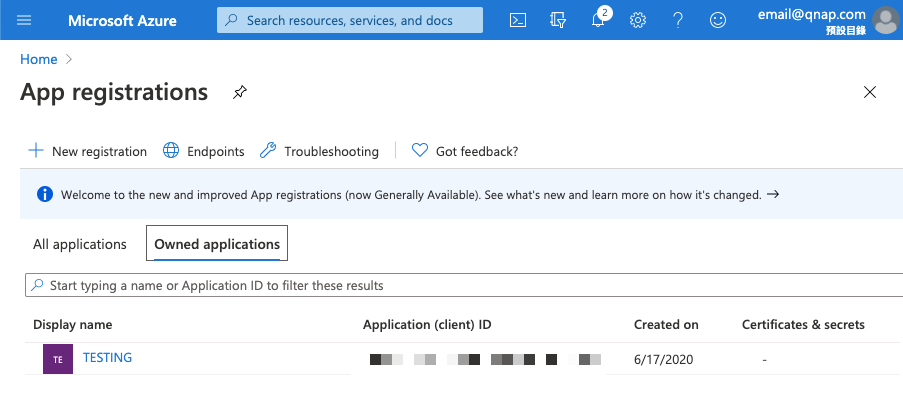903x405 pixels.
Task: Click Got feedback?
Action: click(x=465, y=151)
